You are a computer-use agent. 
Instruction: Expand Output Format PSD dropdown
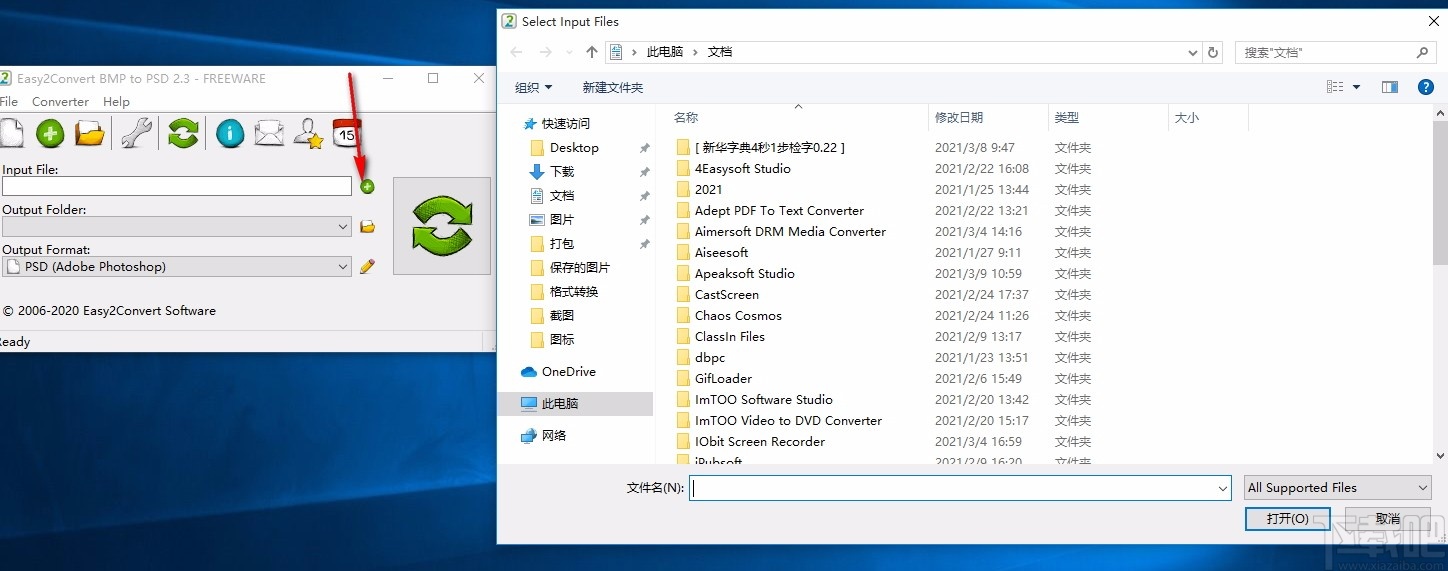(343, 267)
